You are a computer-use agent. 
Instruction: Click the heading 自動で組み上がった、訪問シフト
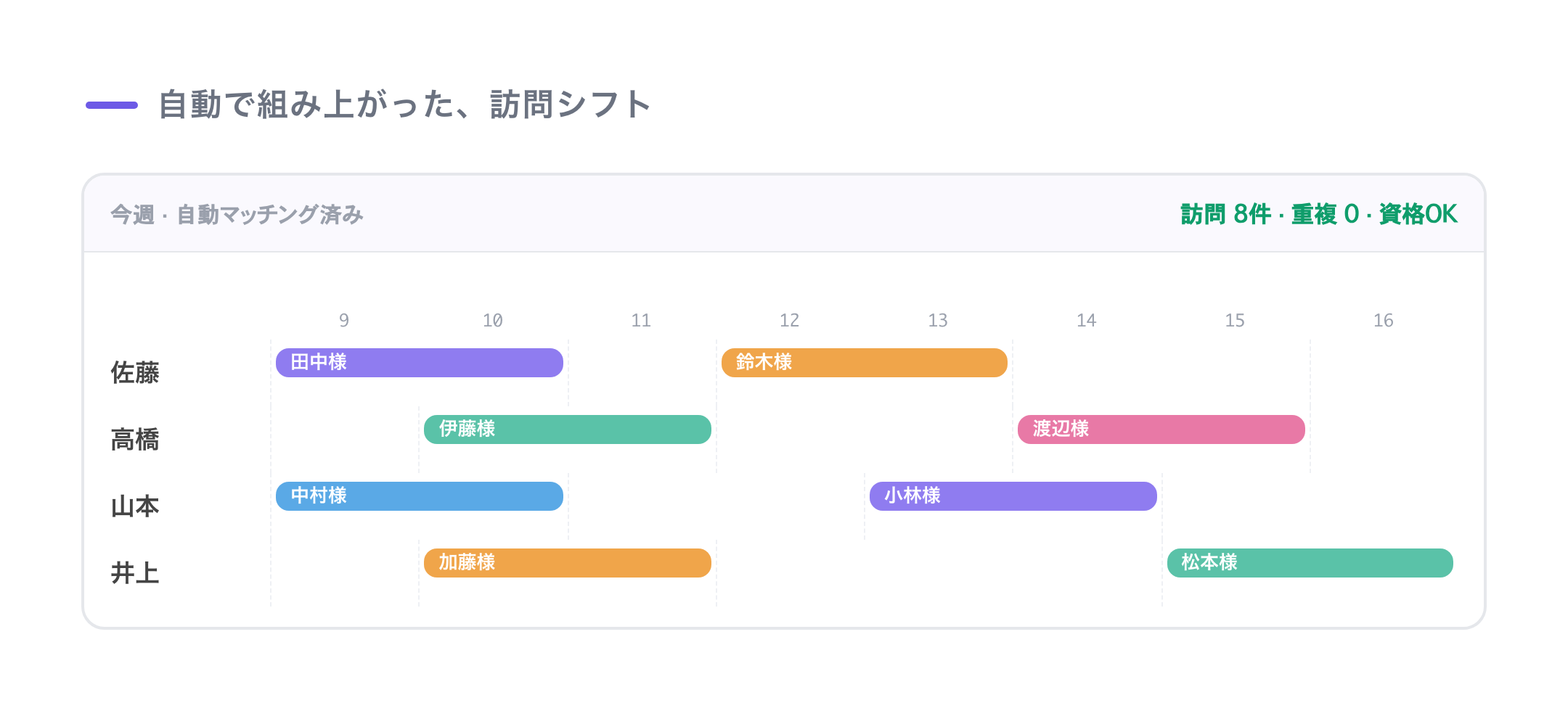(x=405, y=104)
